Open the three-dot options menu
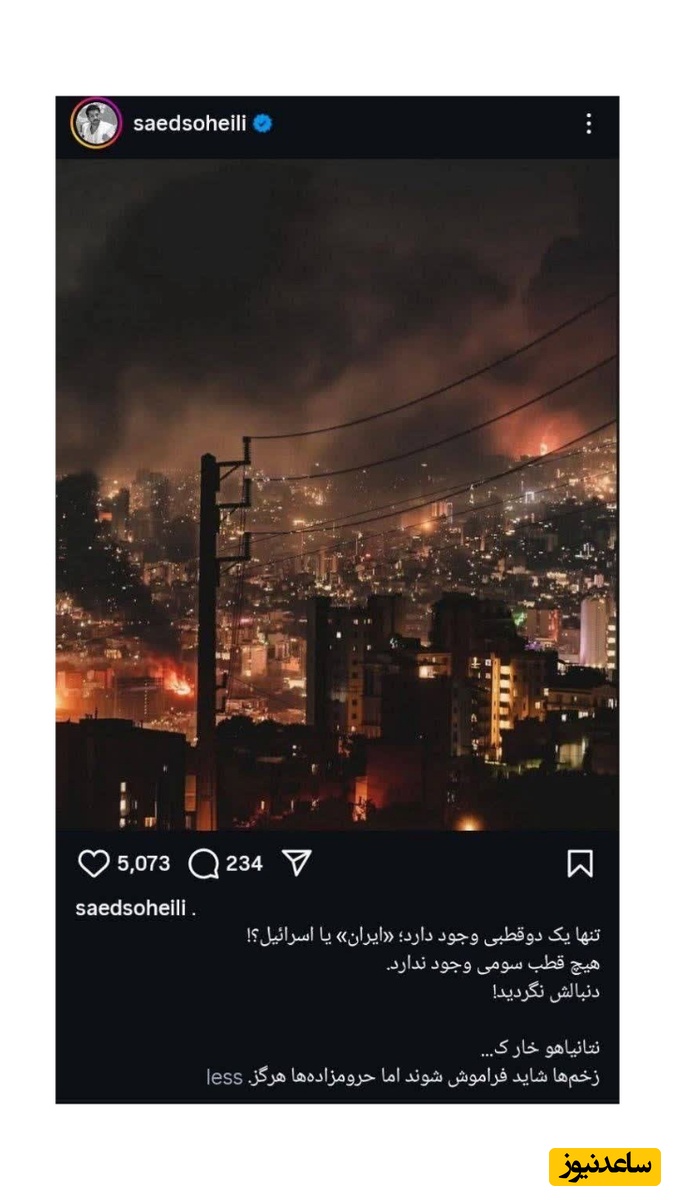 click(x=588, y=123)
